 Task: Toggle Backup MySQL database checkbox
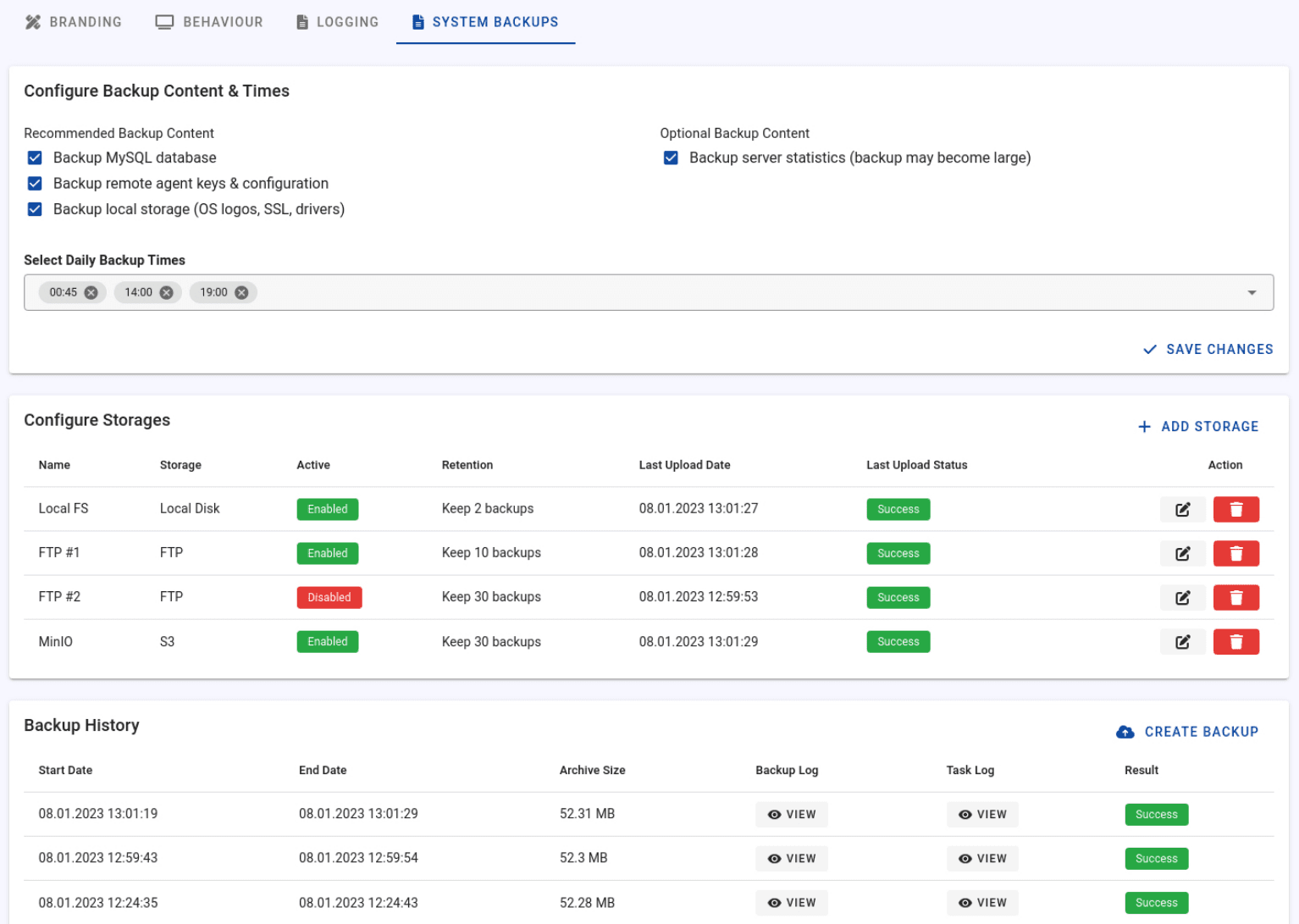(35, 158)
